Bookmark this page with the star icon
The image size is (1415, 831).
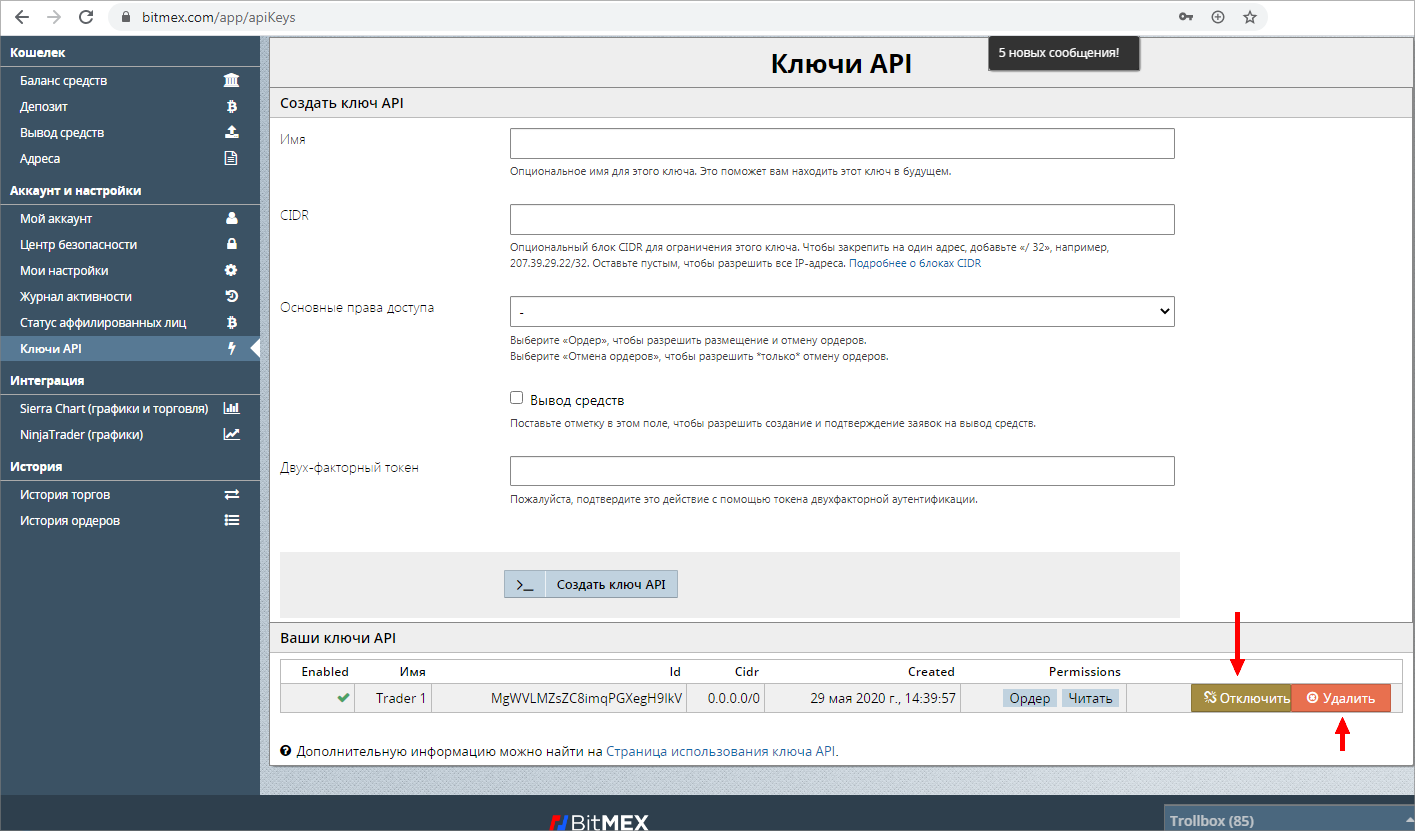(x=1249, y=17)
